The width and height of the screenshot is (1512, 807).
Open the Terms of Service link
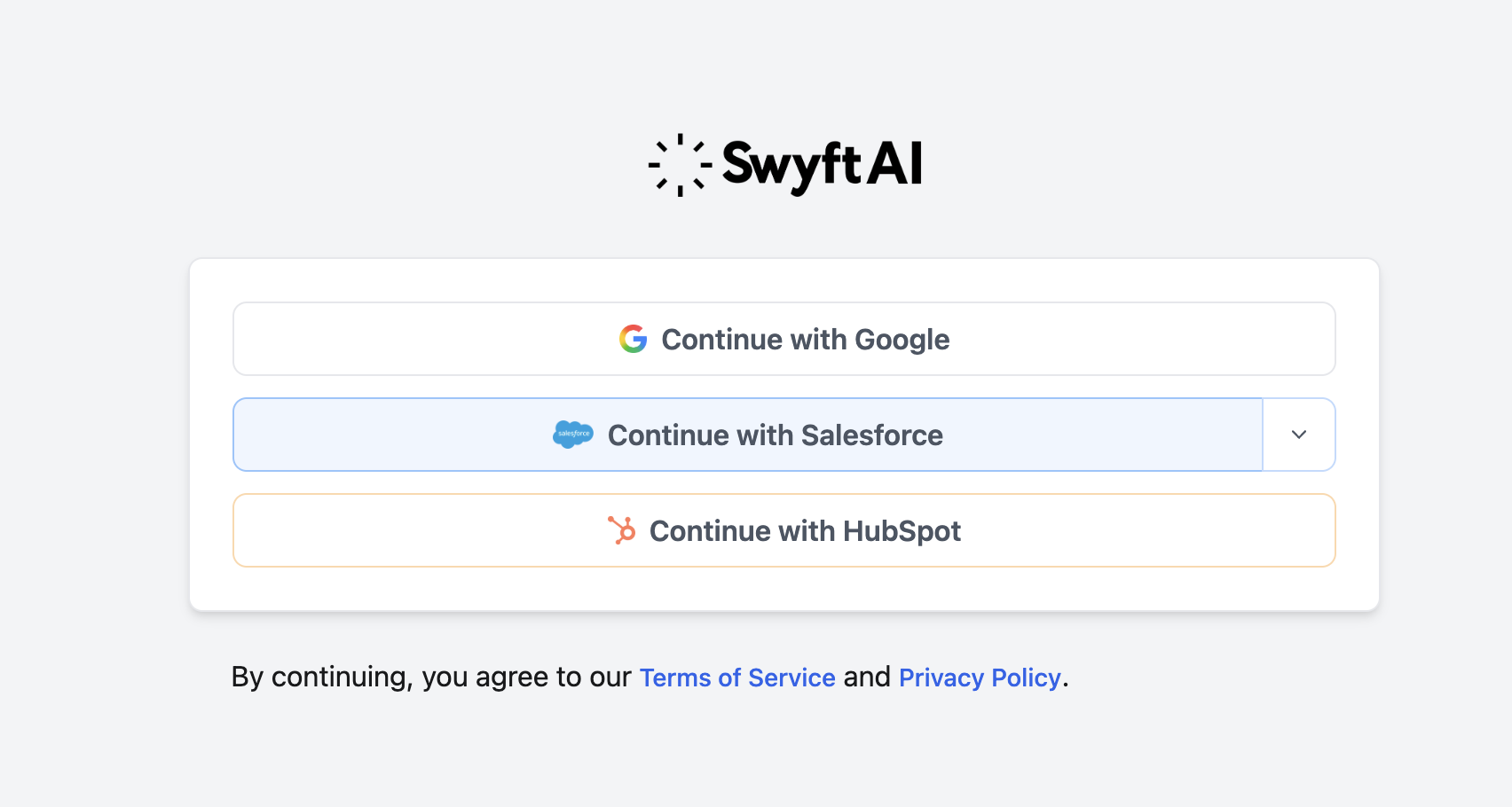737,678
